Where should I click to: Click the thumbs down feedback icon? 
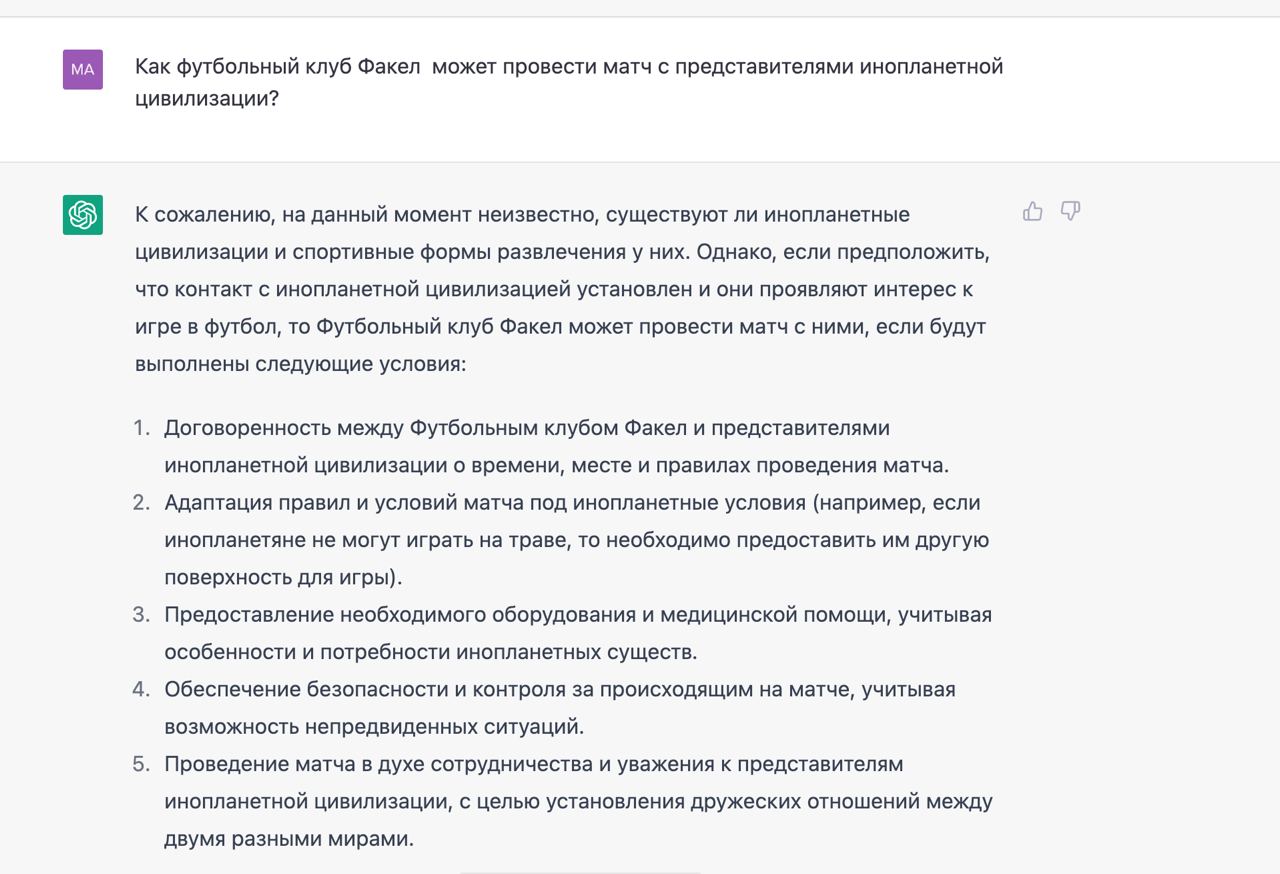pyautogui.click(x=1070, y=211)
